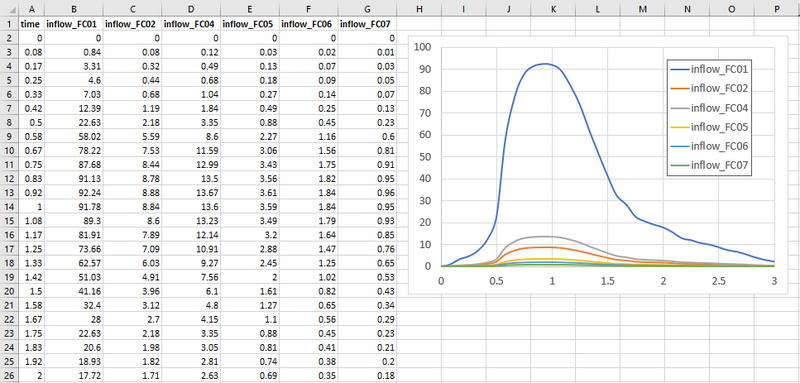Screen dimensions: 800x383
Task: Click inflow_FC07 legend entry in chart
Action: coord(709,165)
